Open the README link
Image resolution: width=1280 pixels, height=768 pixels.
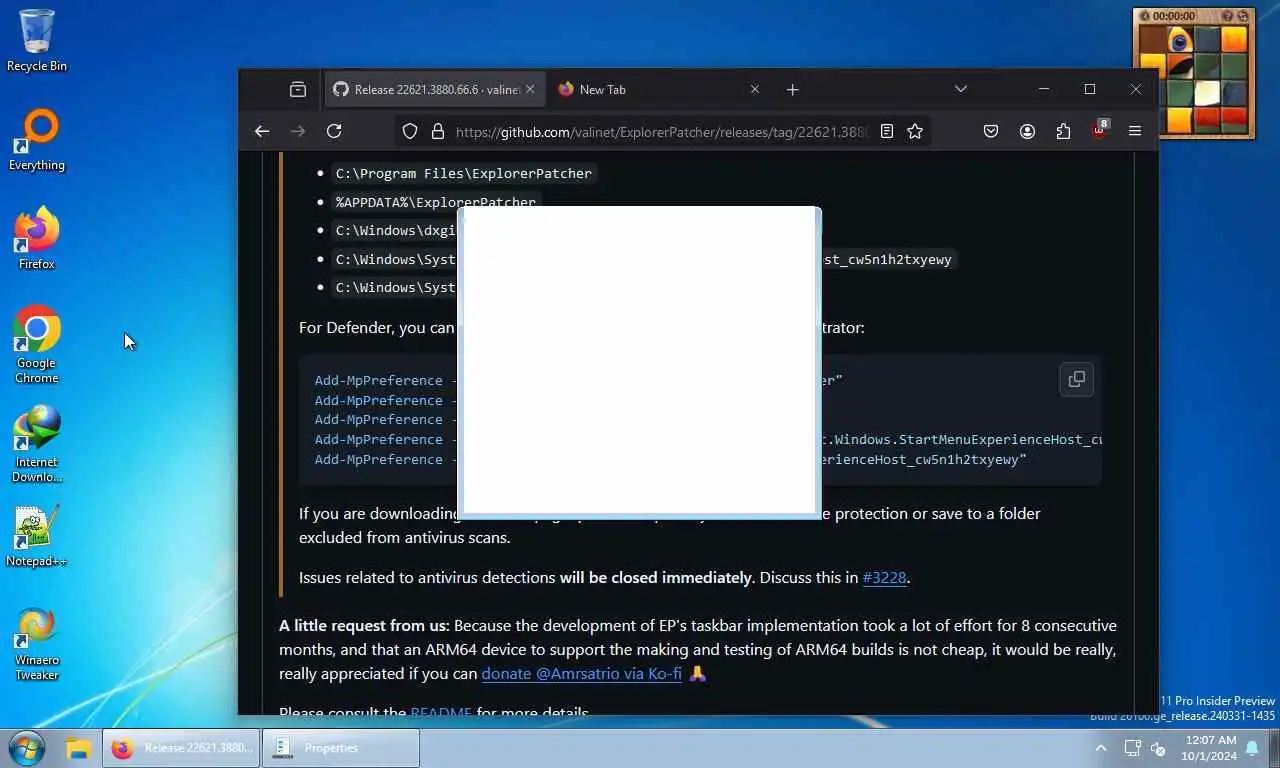(x=441, y=713)
